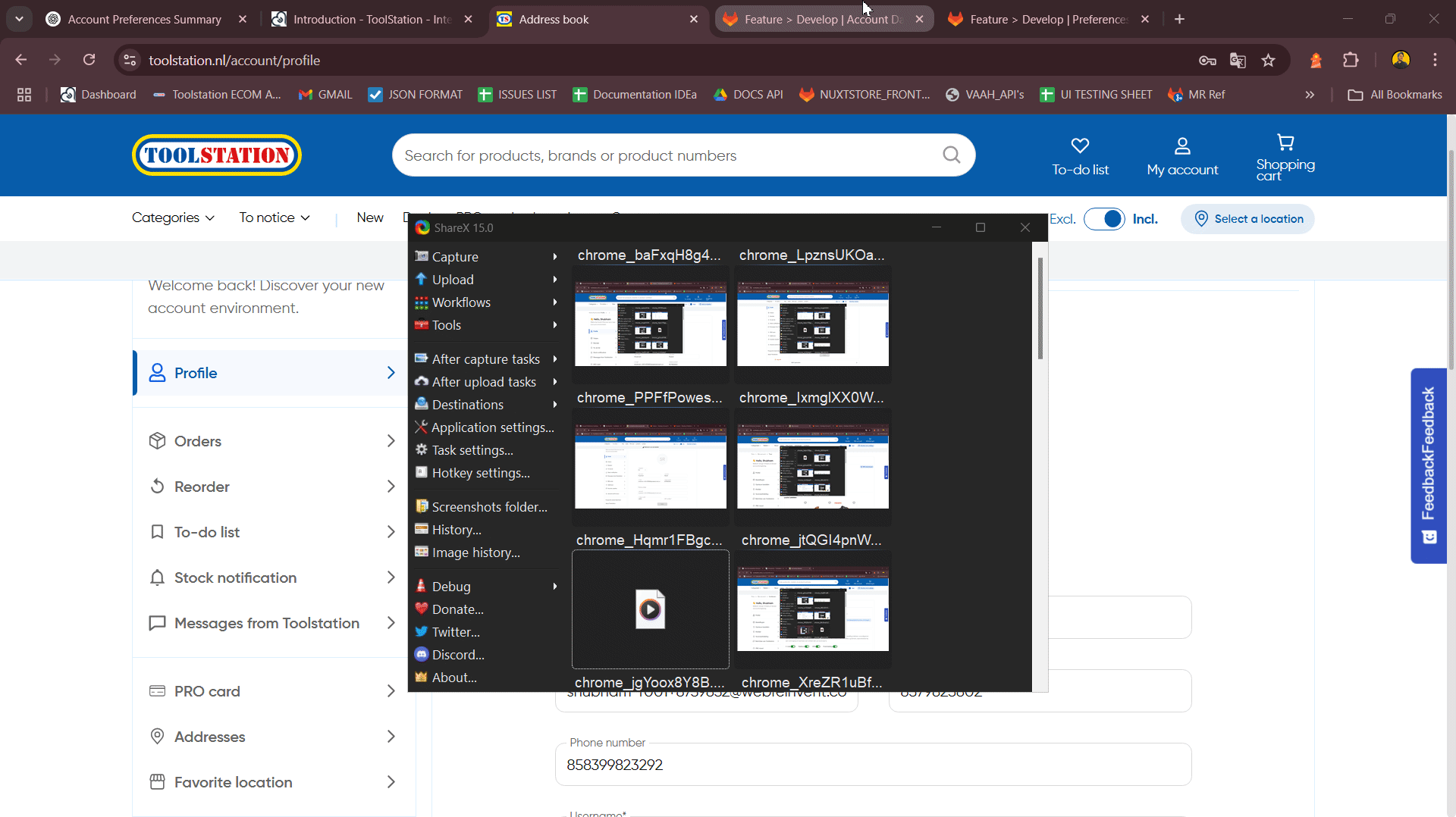Click Select a location button
The height and width of the screenshot is (817, 1456).
tap(1247, 219)
